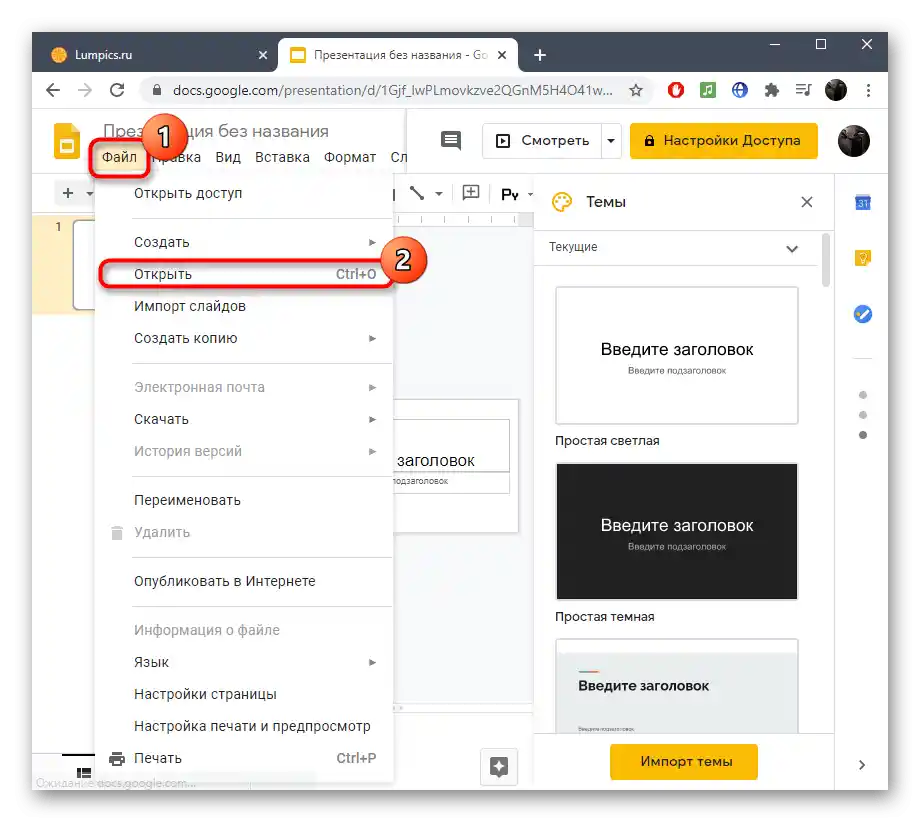This screenshot has height=822, width=920.
Task: Click the Themes panel vertical scrollbar
Action: 826,260
